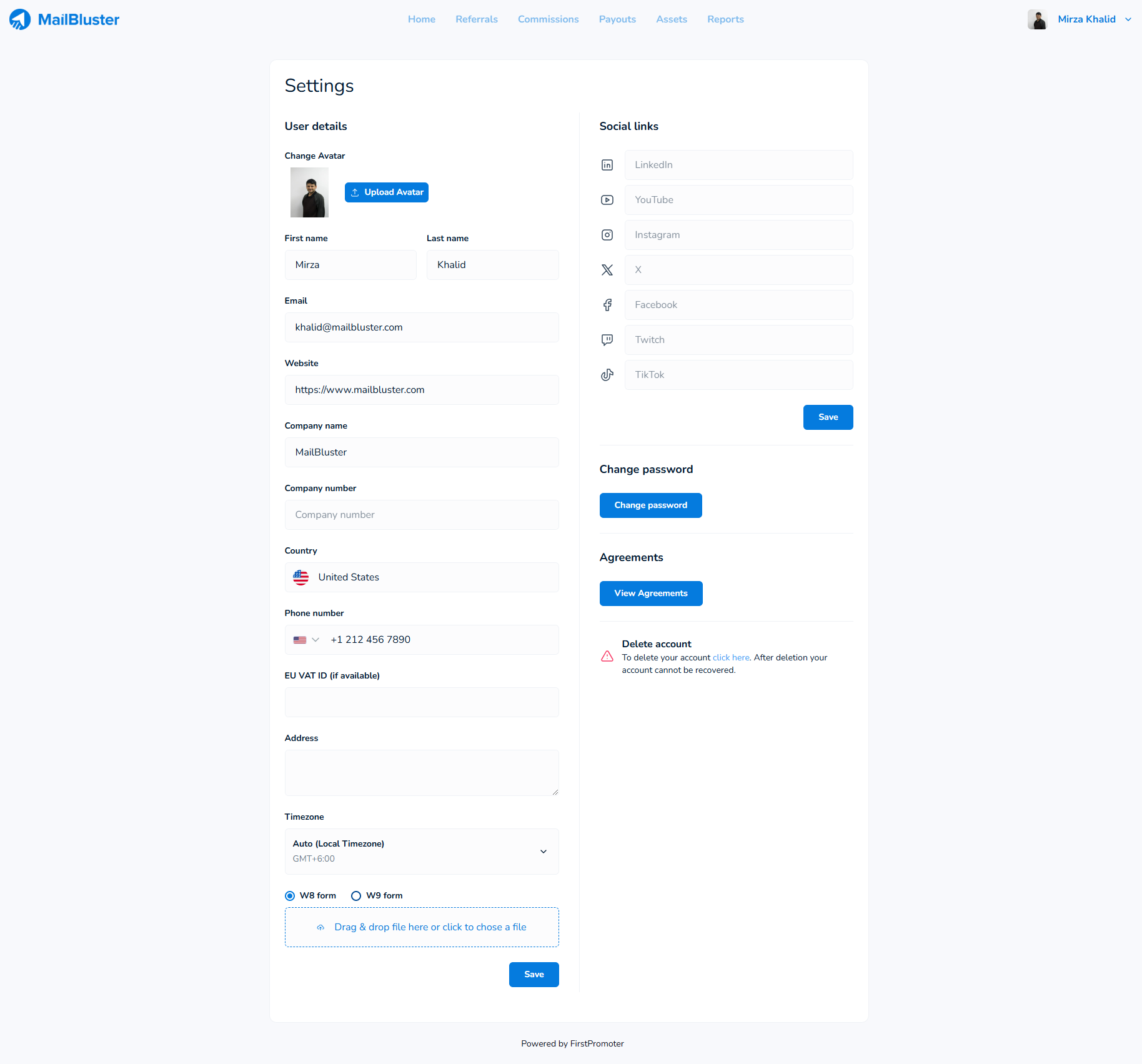This screenshot has height=1064, width=1142.
Task: Click the Twitch icon in Social links
Action: [607, 340]
